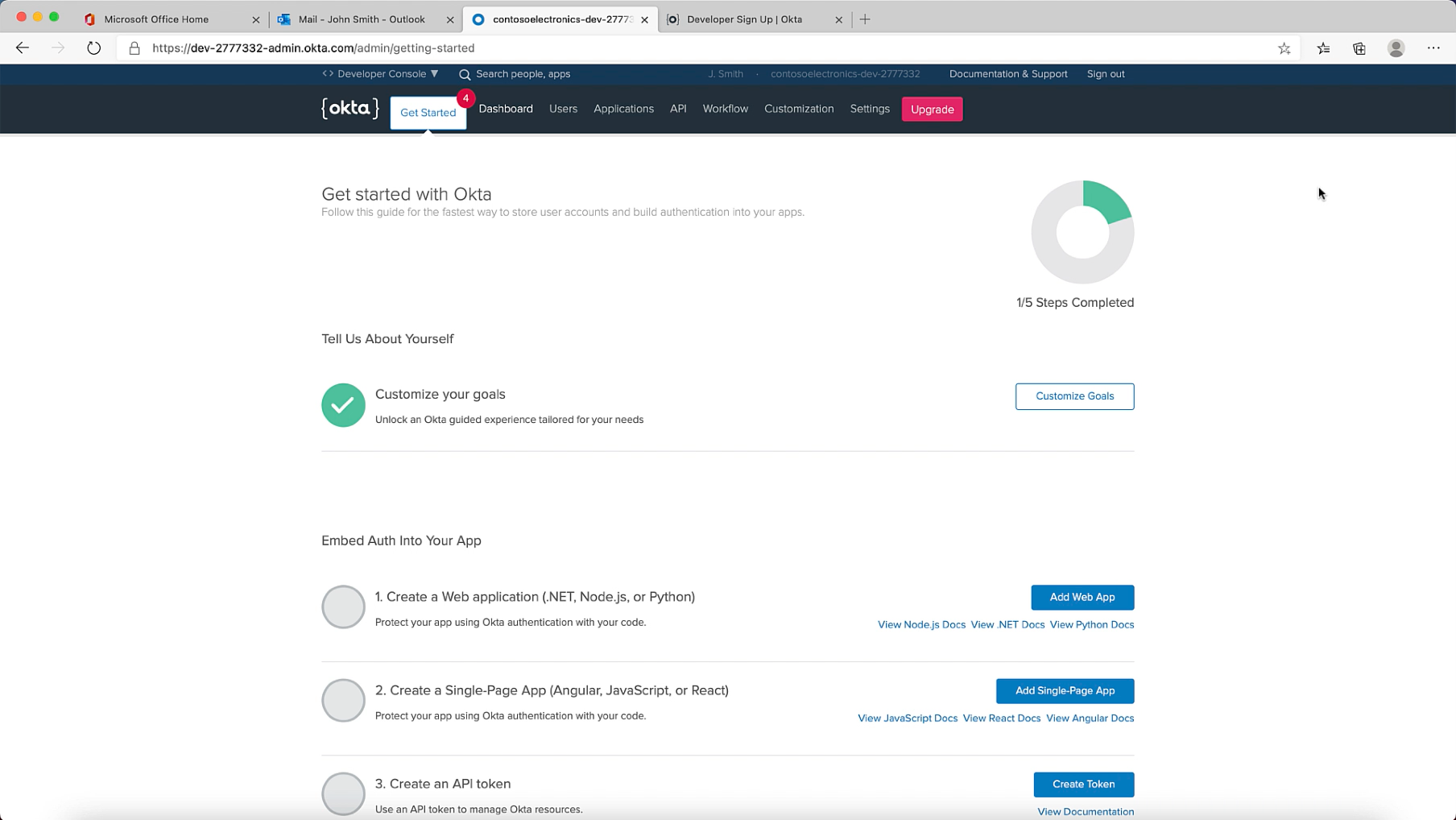Close the Developer Sign Up Okta tab
The image size is (1456, 820).
[x=838, y=19]
